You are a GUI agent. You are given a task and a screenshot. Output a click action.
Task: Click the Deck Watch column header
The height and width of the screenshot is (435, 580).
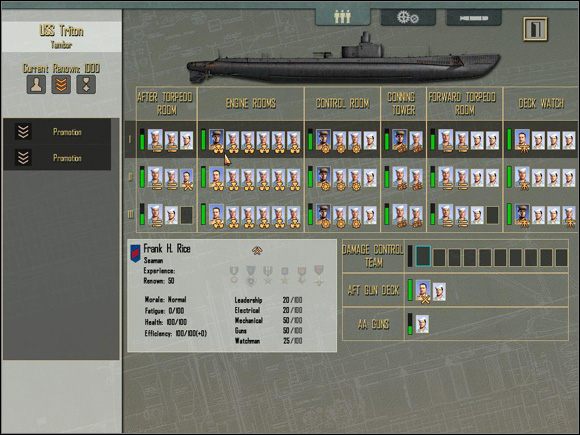[541, 104]
